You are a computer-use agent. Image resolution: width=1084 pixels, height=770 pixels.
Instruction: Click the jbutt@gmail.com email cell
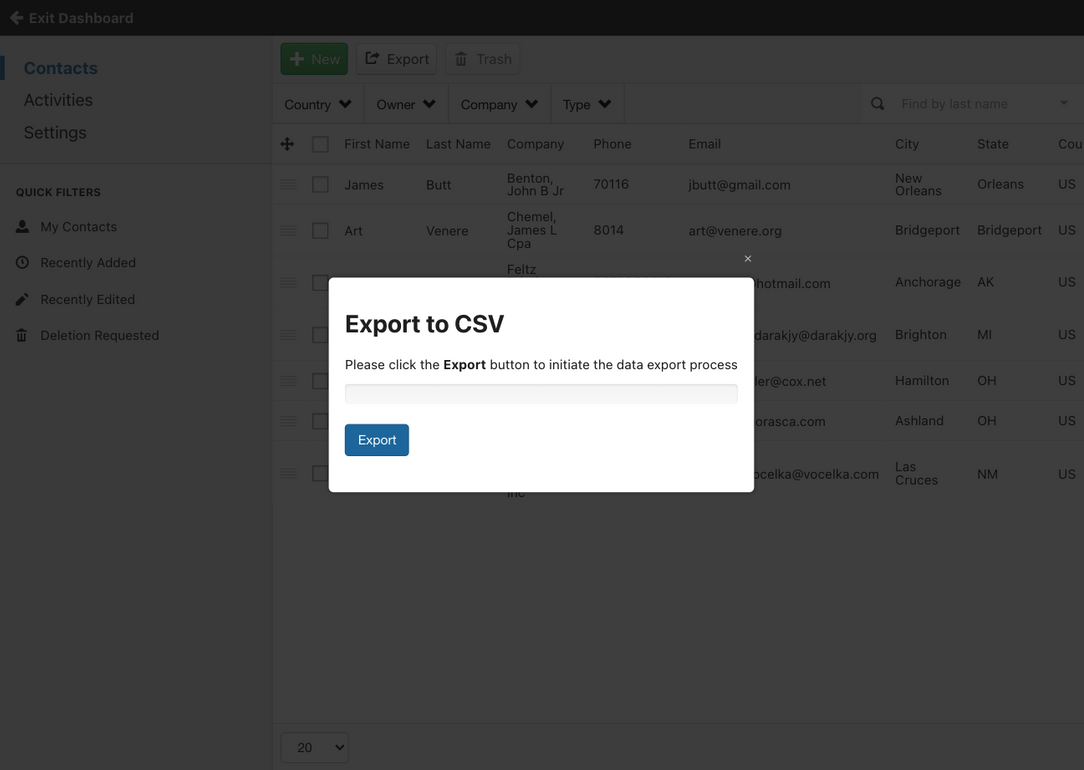pyautogui.click(x=740, y=185)
